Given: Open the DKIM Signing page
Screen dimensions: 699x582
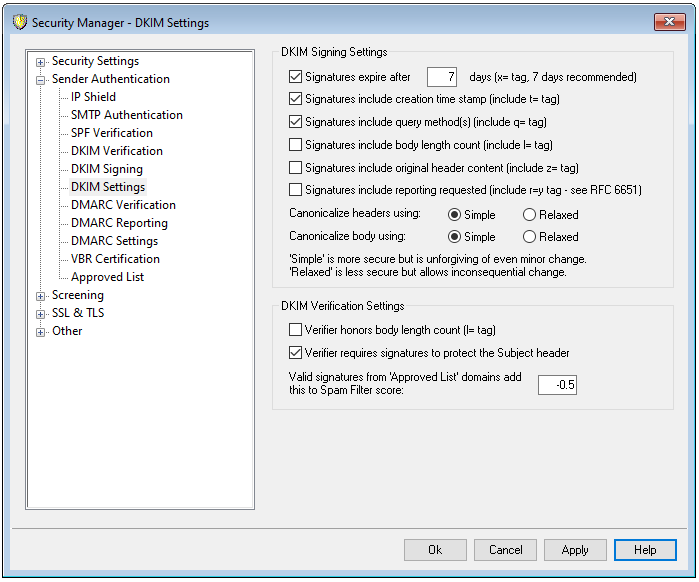Looking at the screenshot, I should click(106, 169).
